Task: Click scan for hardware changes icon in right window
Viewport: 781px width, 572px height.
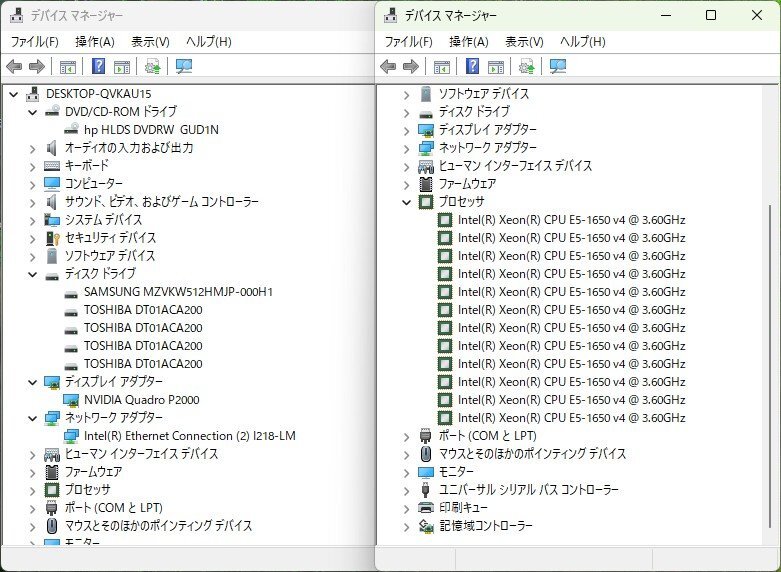Action: coord(558,66)
